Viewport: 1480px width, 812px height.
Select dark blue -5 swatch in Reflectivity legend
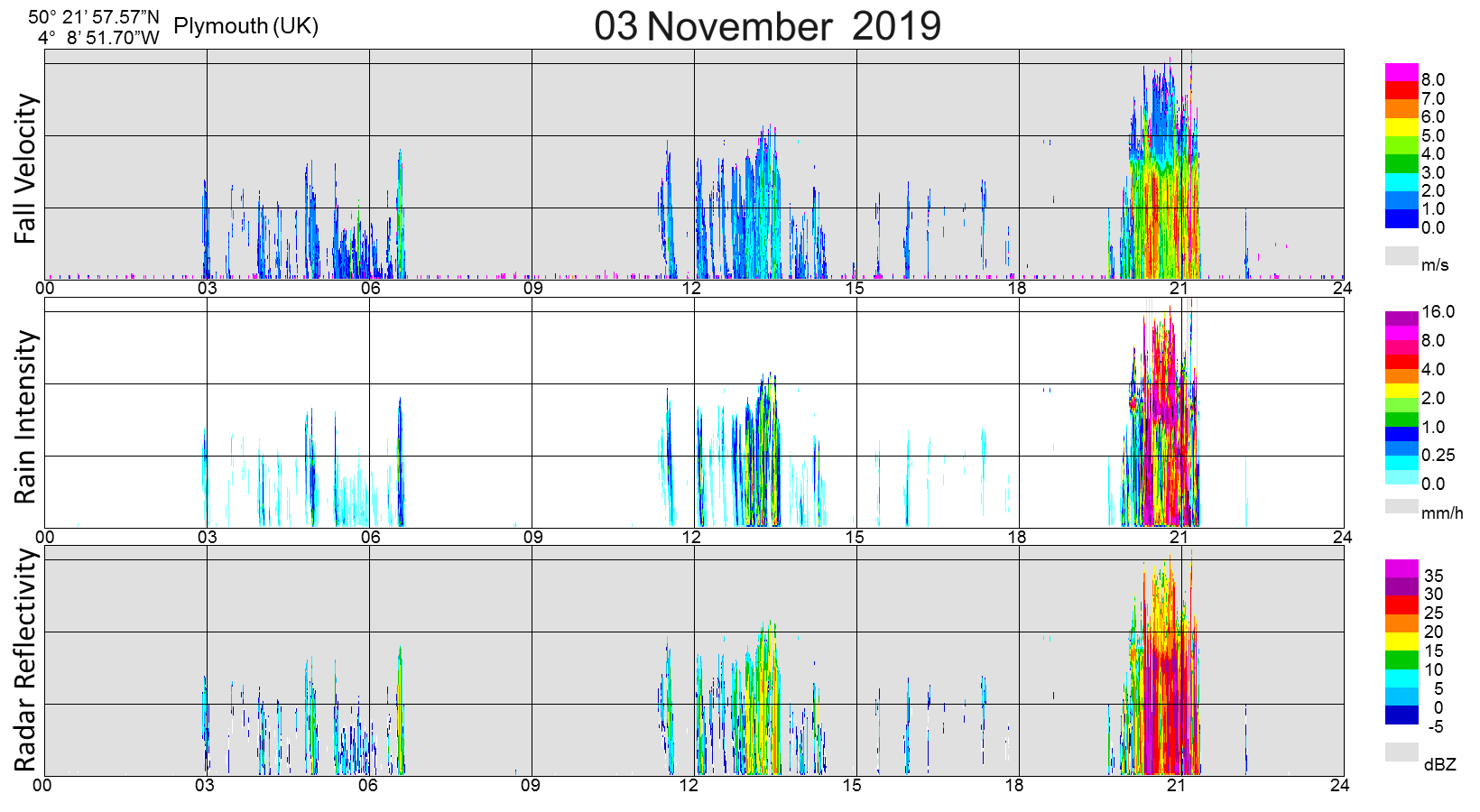(x=1401, y=715)
